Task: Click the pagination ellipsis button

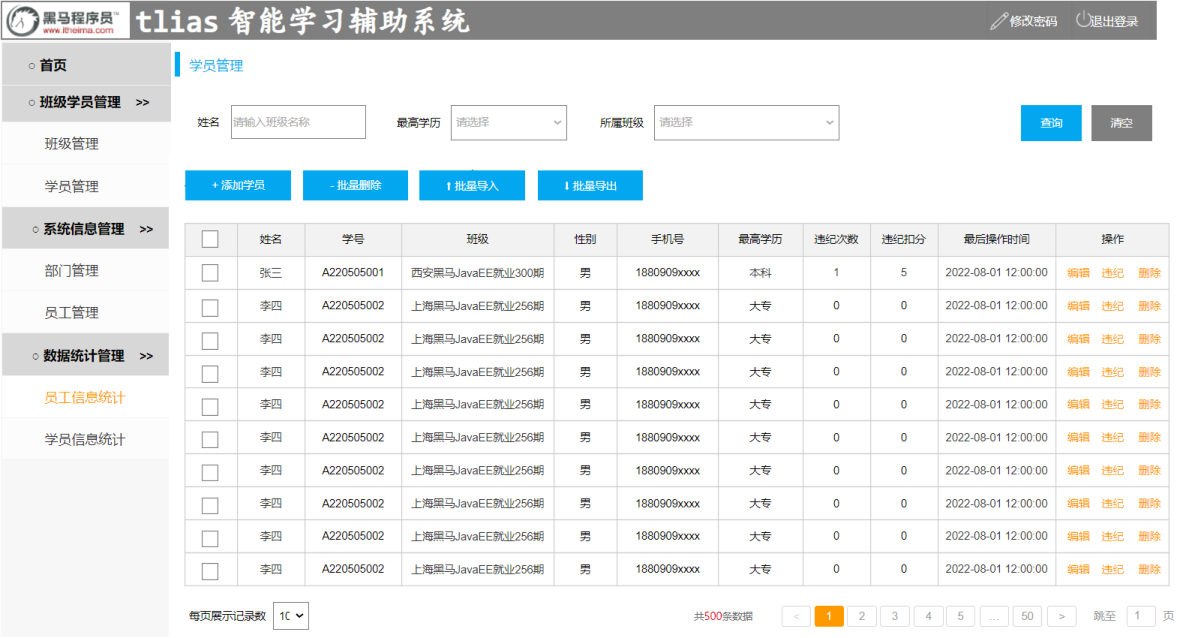Action: [994, 616]
